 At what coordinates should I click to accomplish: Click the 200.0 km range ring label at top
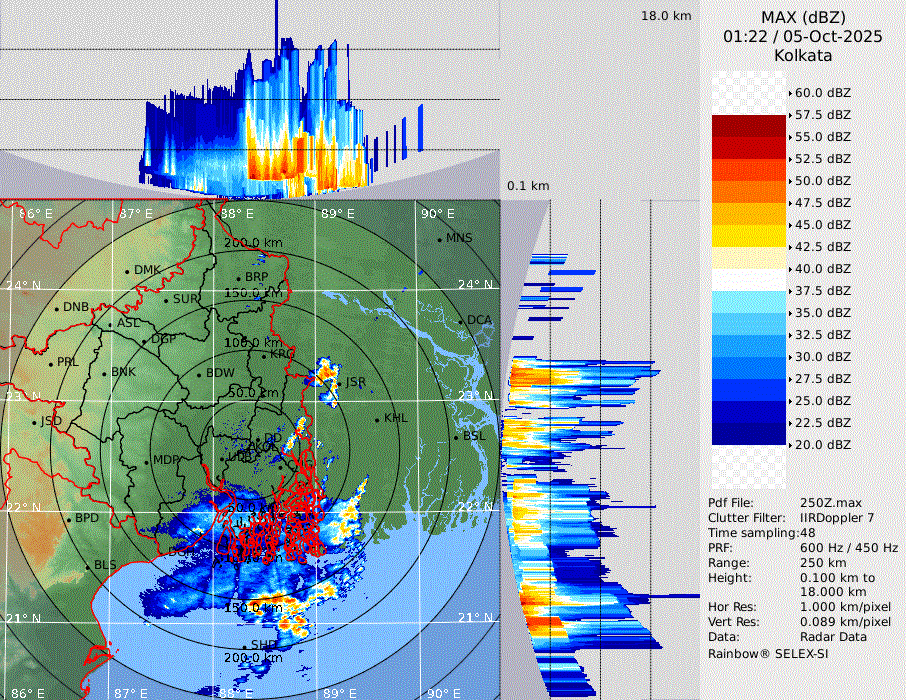click(x=252, y=243)
